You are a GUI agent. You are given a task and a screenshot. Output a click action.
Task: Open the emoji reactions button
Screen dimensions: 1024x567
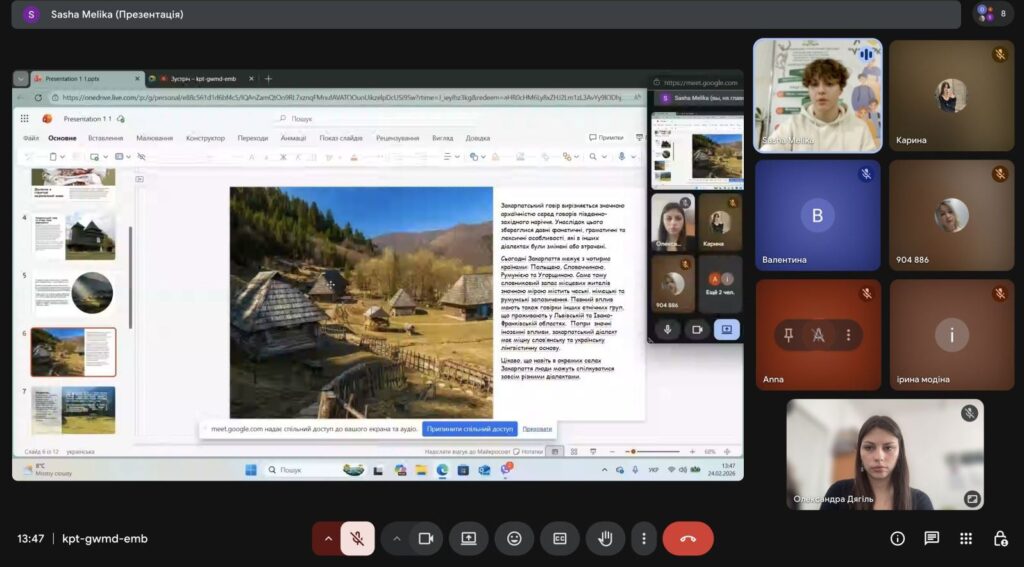coord(515,539)
